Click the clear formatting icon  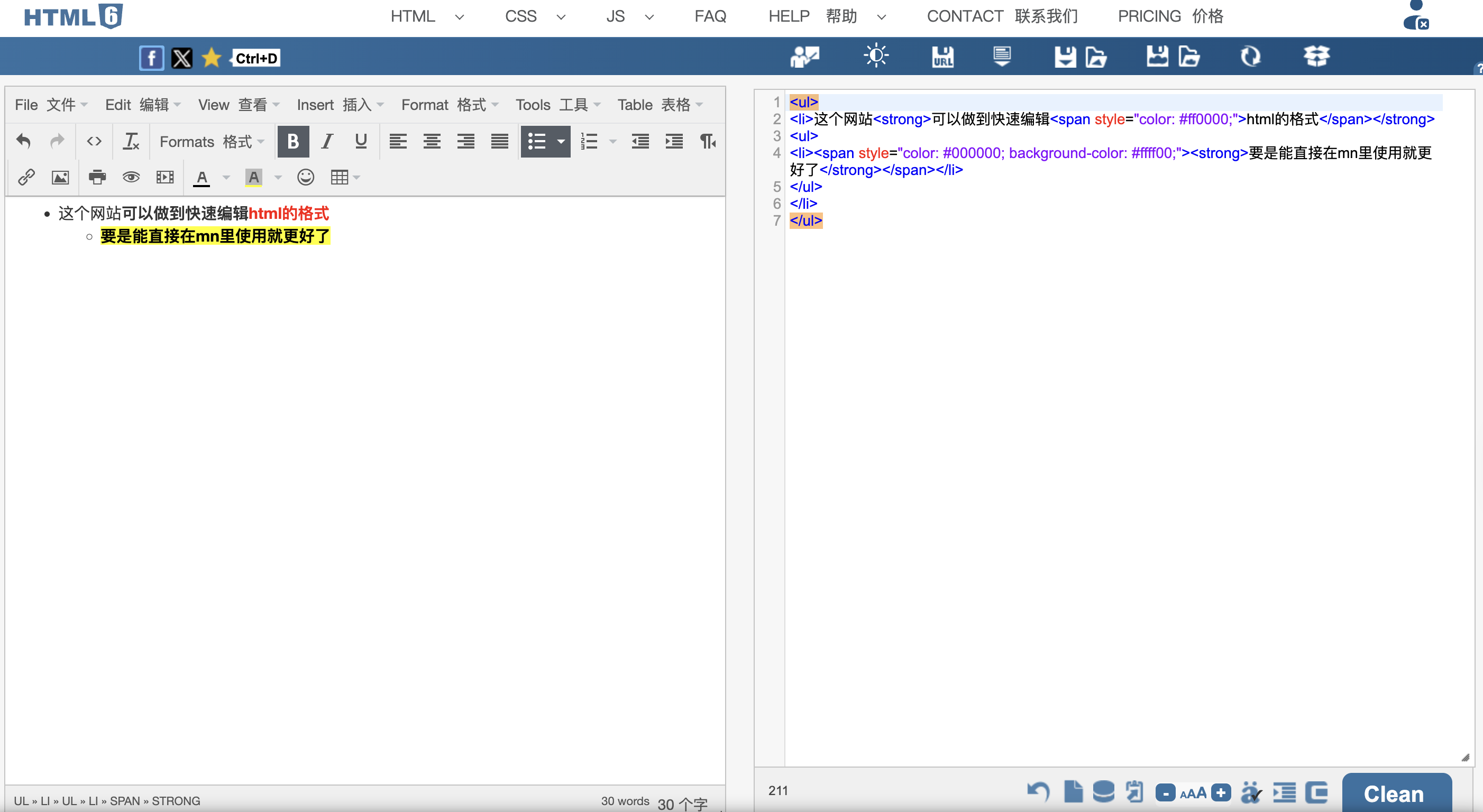pyautogui.click(x=131, y=141)
